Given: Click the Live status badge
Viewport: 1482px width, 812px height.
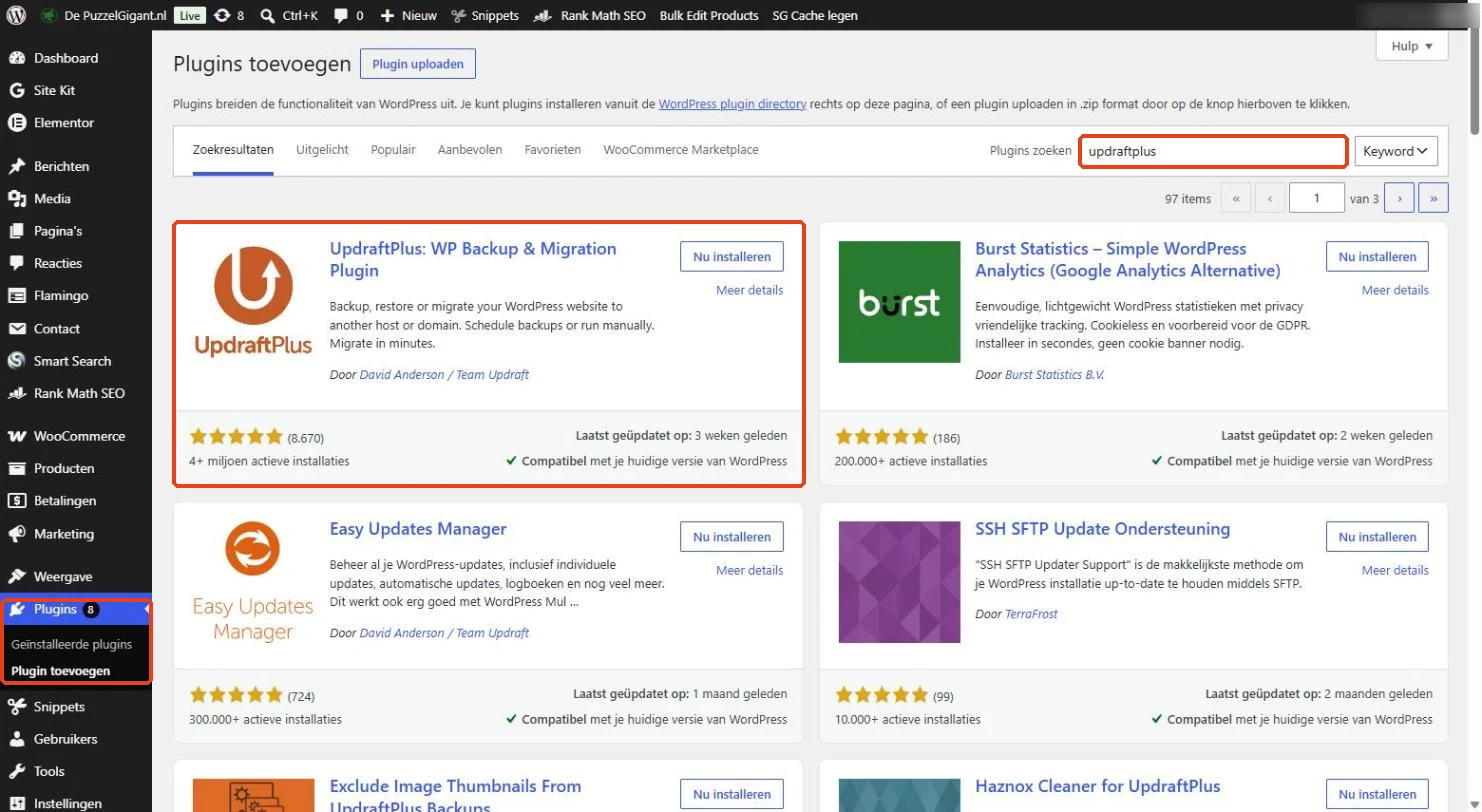Looking at the screenshot, I should (x=190, y=15).
